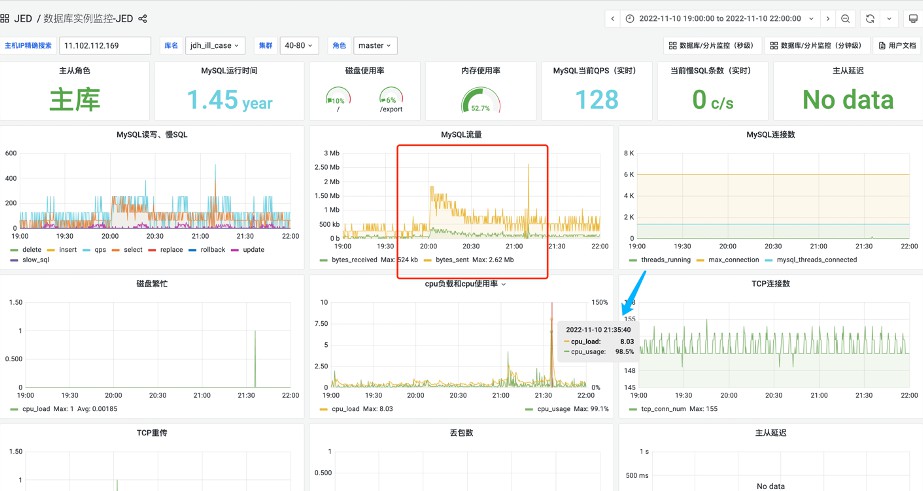Viewport: 923px width, 491px height.
Task: Open 数据库/分片监控 (分钟级) link
Action: coord(816,45)
